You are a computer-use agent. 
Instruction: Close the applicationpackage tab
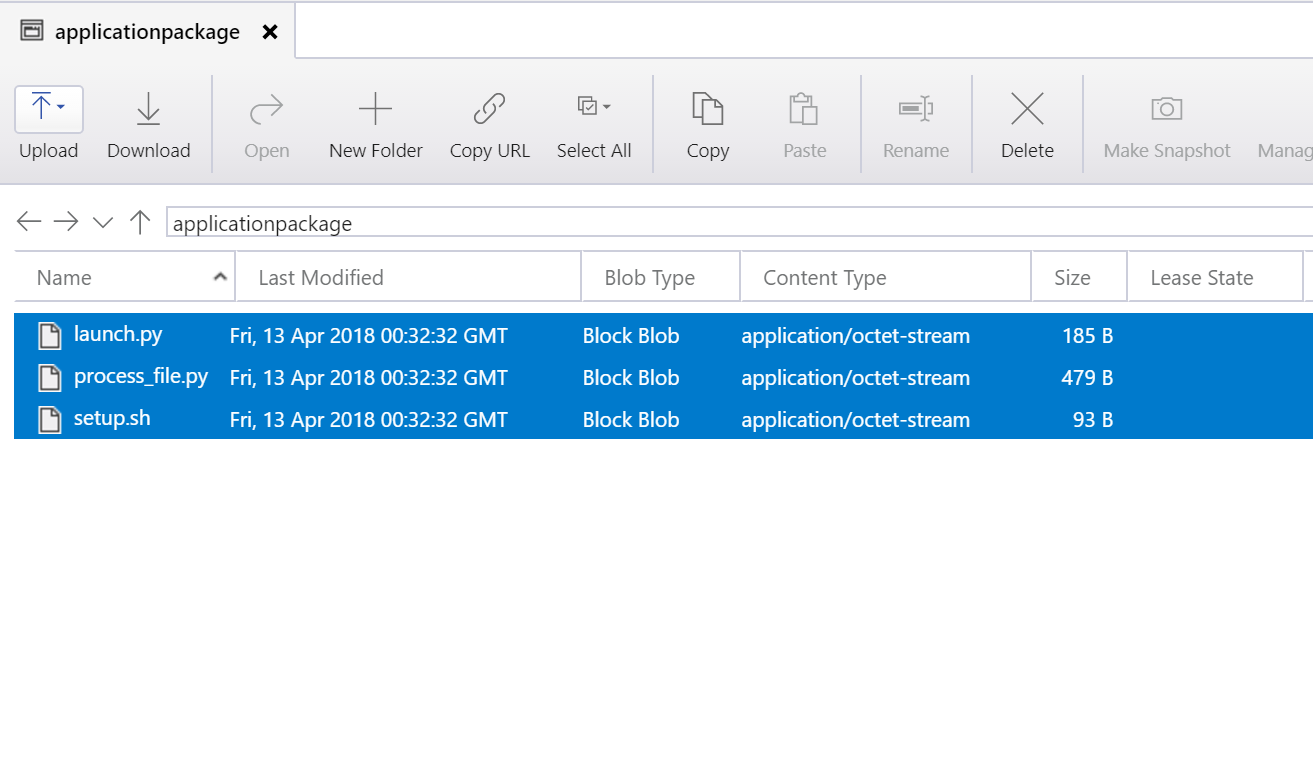pyautogui.click(x=270, y=32)
